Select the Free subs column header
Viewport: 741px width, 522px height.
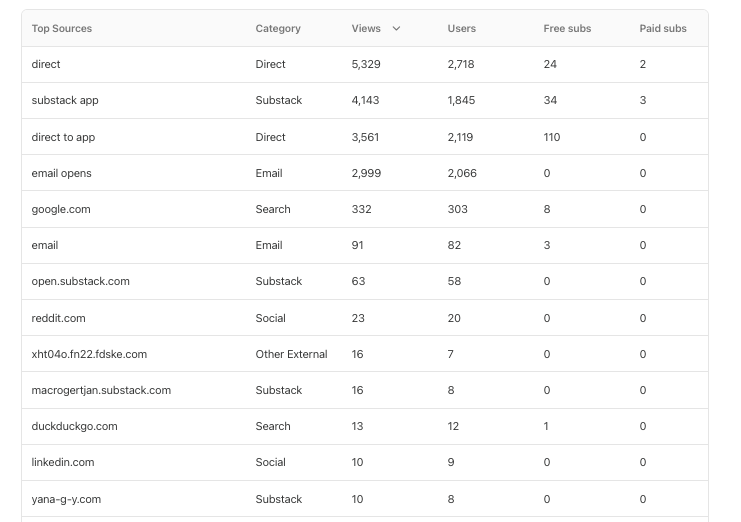(x=567, y=28)
